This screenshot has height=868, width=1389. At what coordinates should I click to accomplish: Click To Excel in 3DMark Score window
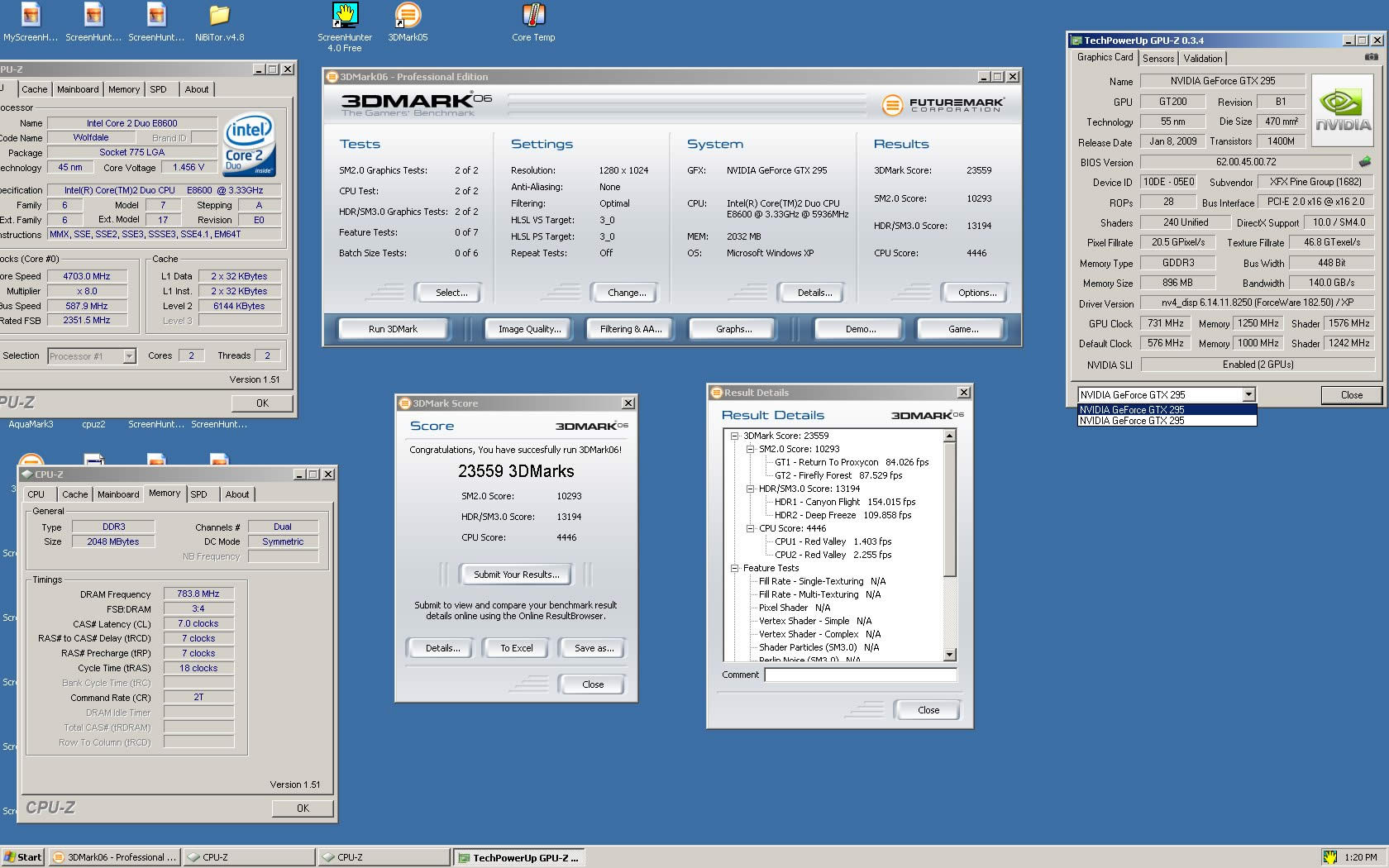click(517, 648)
